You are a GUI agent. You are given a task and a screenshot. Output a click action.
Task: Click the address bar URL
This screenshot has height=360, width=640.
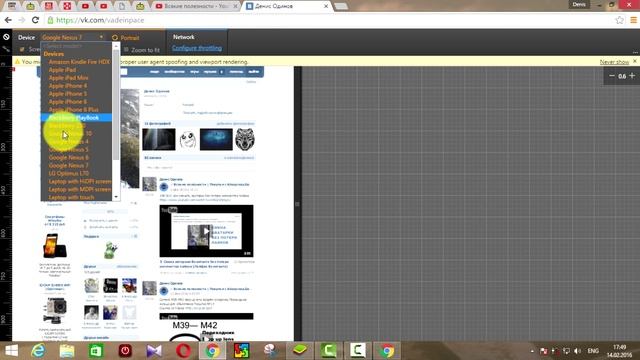(x=100, y=20)
